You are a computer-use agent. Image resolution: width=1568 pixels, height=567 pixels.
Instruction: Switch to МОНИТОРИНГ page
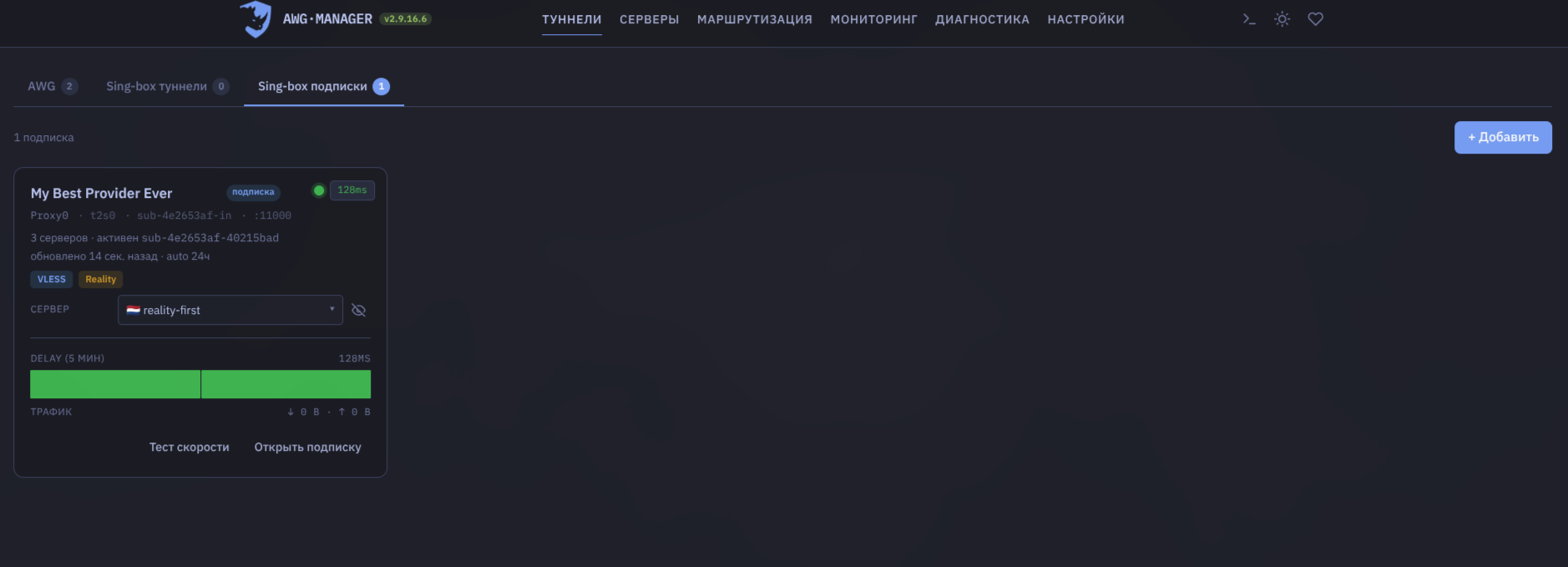(874, 19)
